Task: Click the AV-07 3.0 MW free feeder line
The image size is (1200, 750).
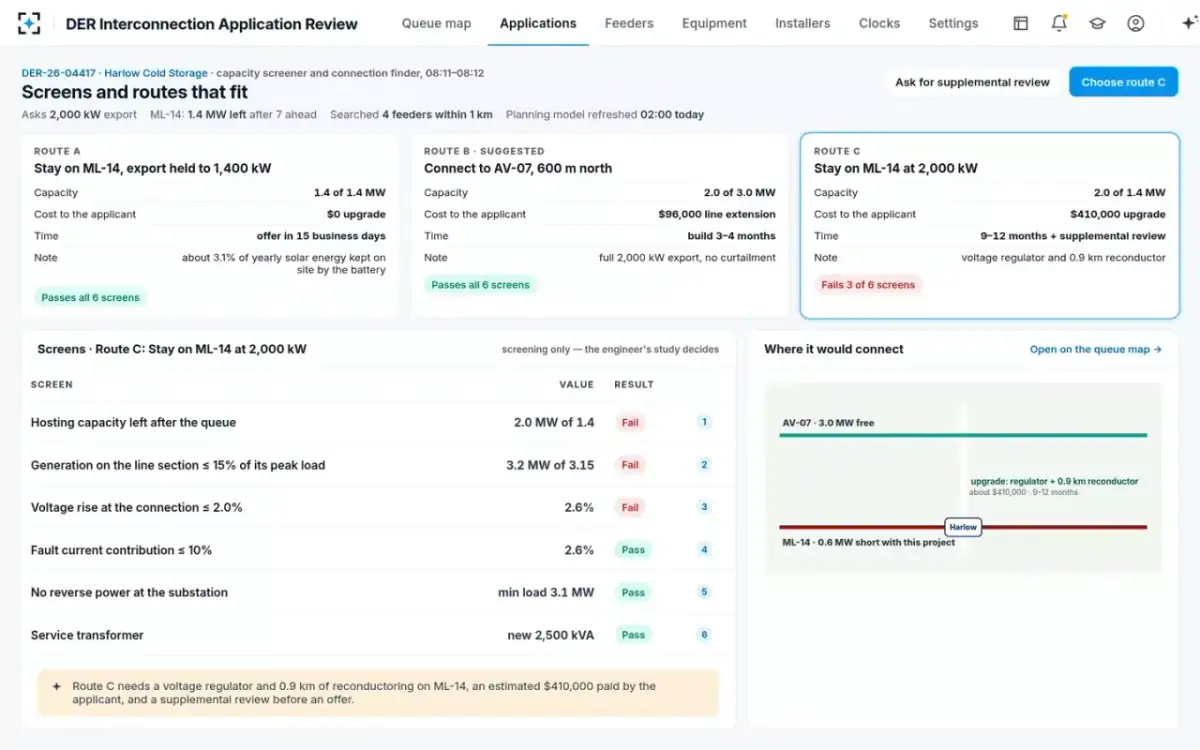Action: (x=964, y=434)
